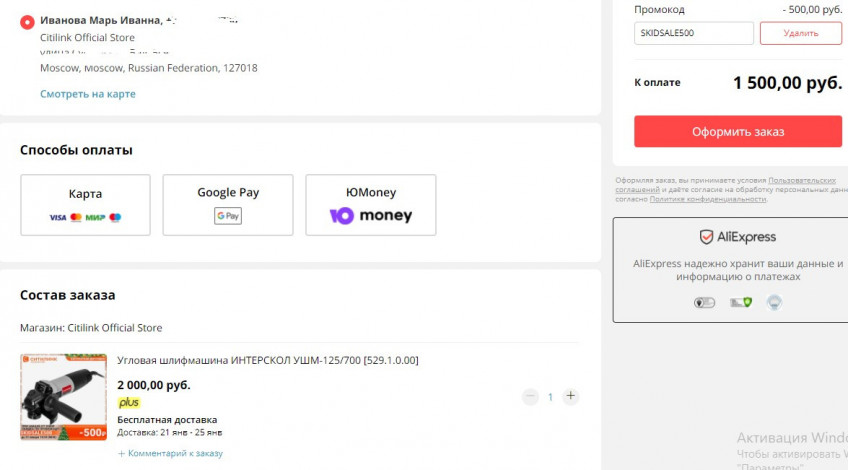The width and height of the screenshot is (848, 470).
Task: Click the green shield security badge icon
Action: tap(740, 302)
